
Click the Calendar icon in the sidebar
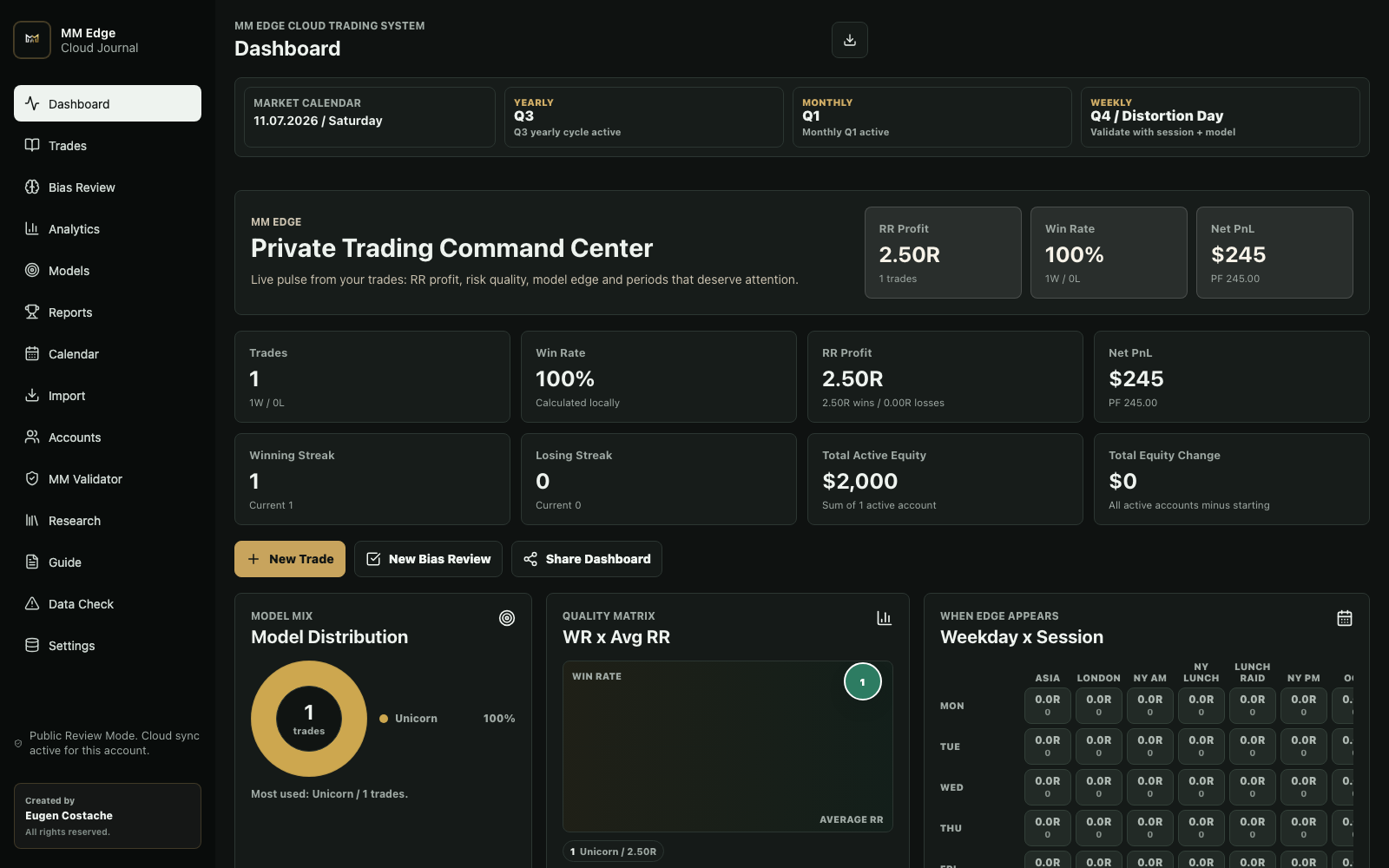click(32, 353)
